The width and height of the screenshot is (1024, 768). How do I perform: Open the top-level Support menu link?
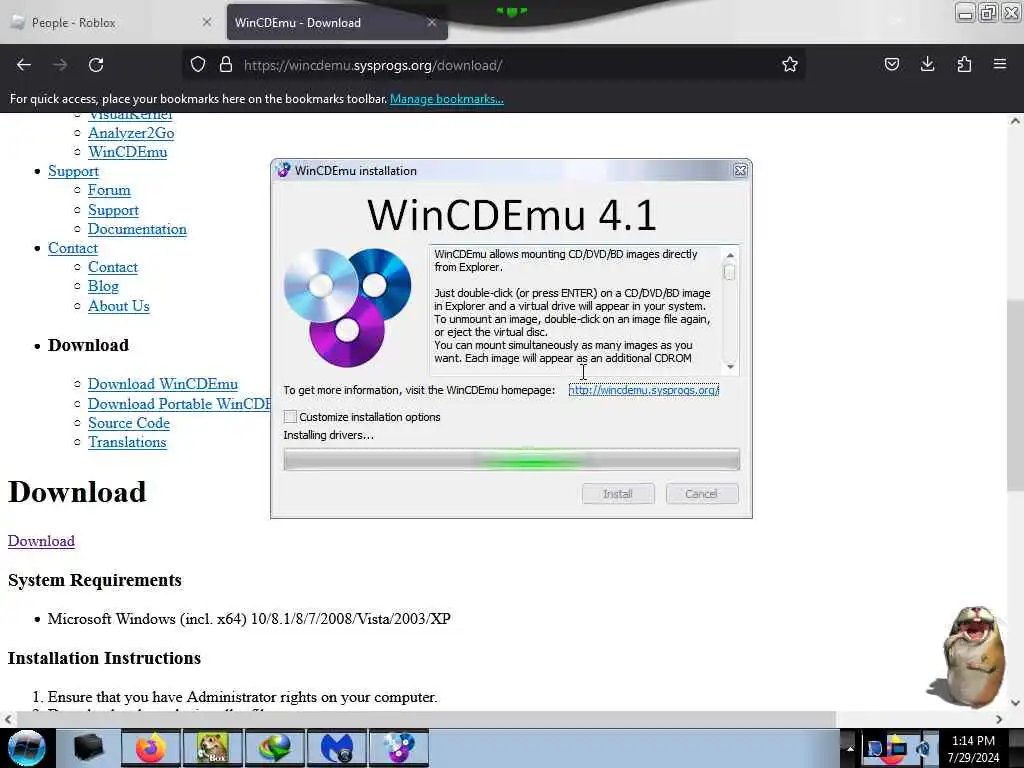click(x=73, y=171)
